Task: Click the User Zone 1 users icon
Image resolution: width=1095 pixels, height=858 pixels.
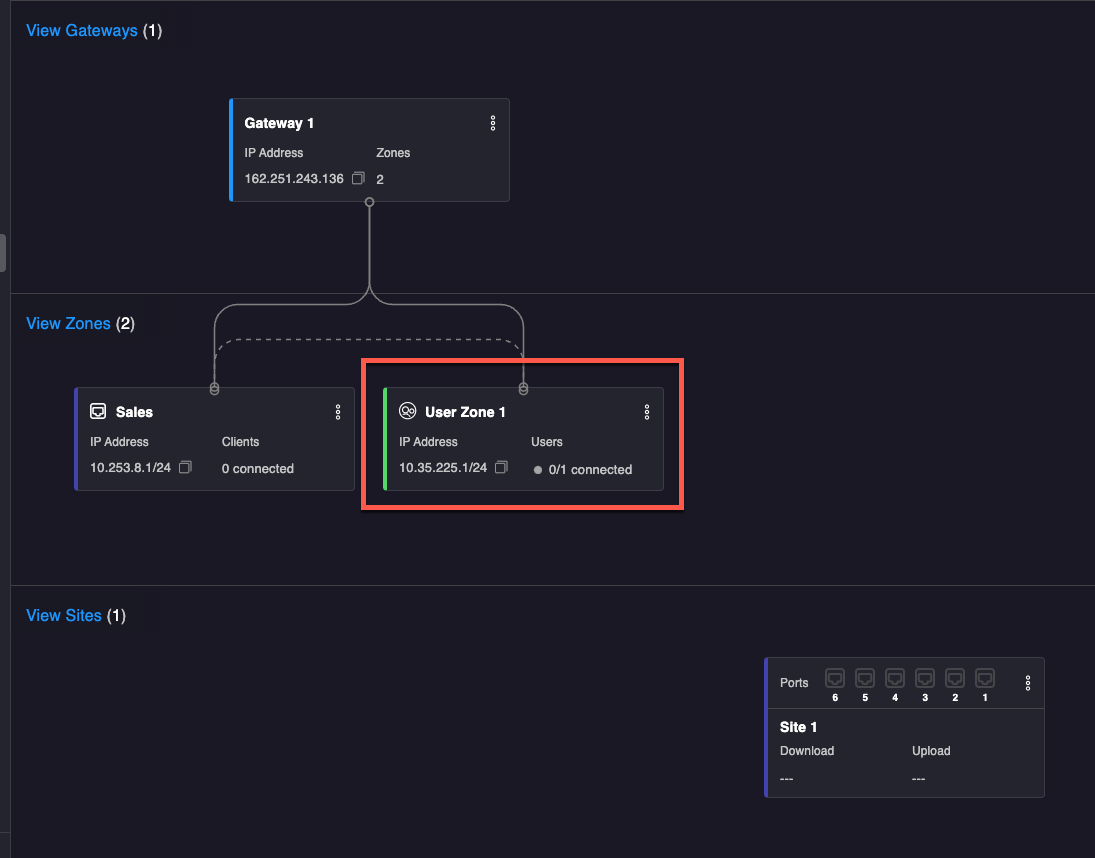Action: click(x=407, y=411)
